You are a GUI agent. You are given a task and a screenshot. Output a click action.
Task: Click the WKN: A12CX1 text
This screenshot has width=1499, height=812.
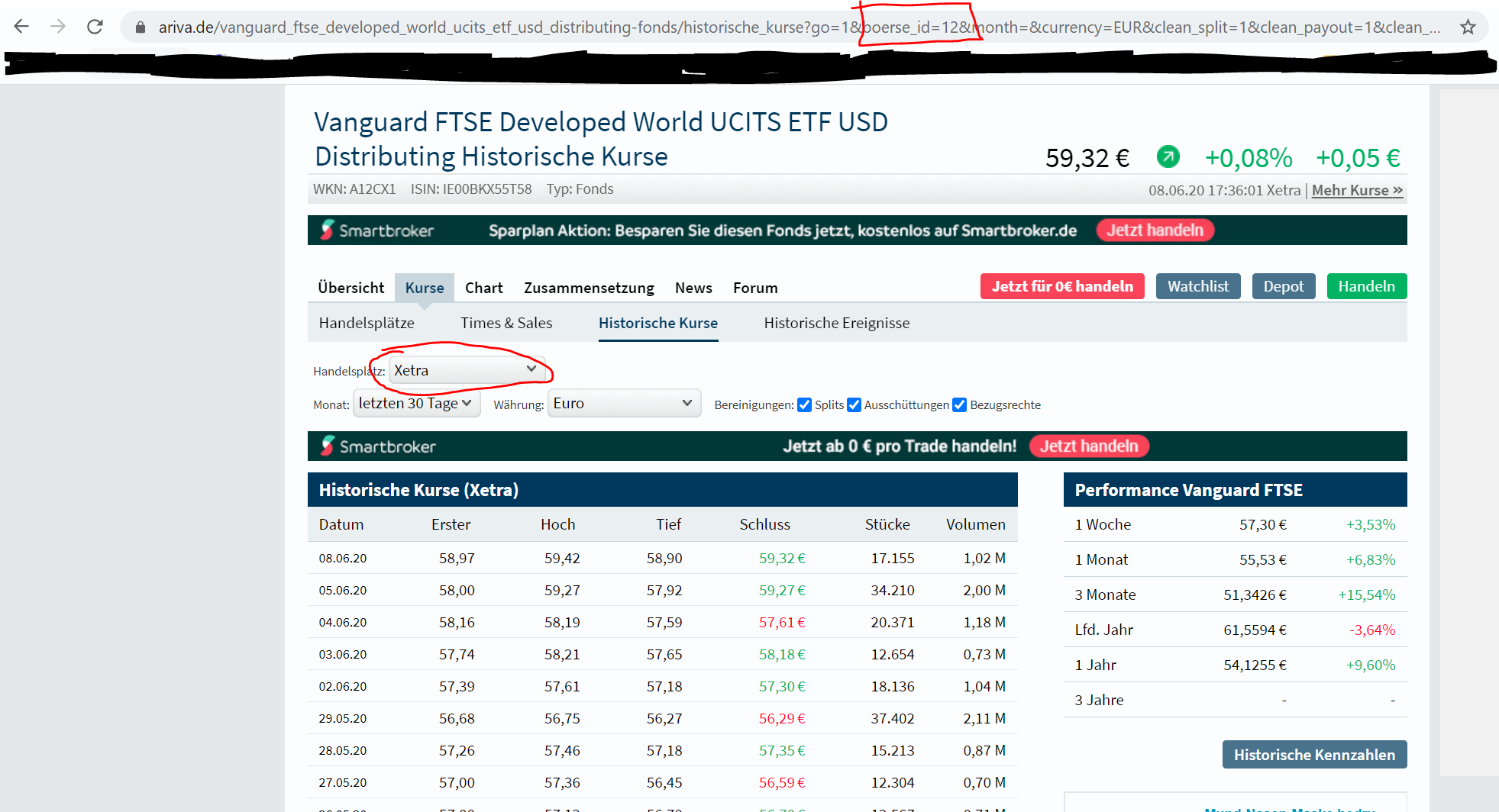354,189
